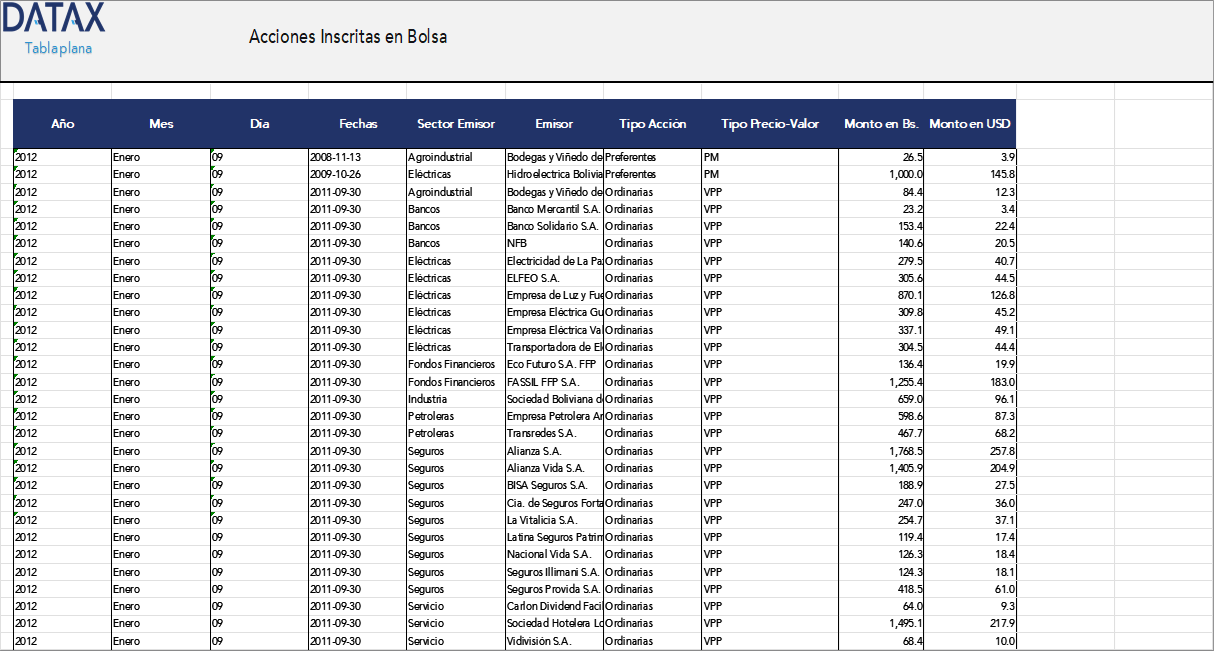Select the Fechas column header
1214x651 pixels.
(x=357, y=124)
